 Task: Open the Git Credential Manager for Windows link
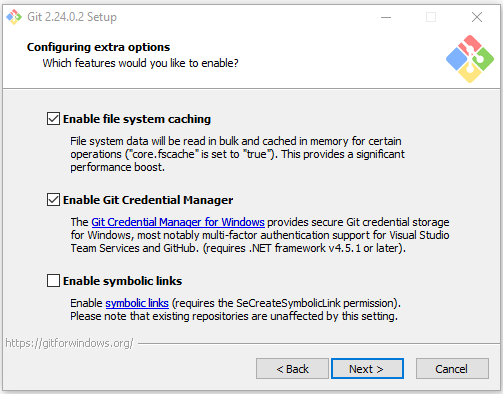(x=178, y=222)
